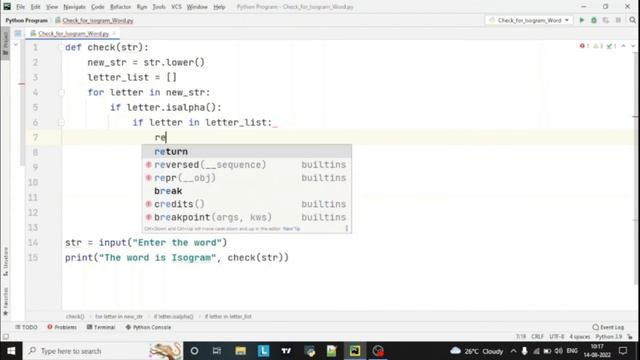The image size is (640, 360).
Task: Click the red error count indicator
Action: point(584,46)
